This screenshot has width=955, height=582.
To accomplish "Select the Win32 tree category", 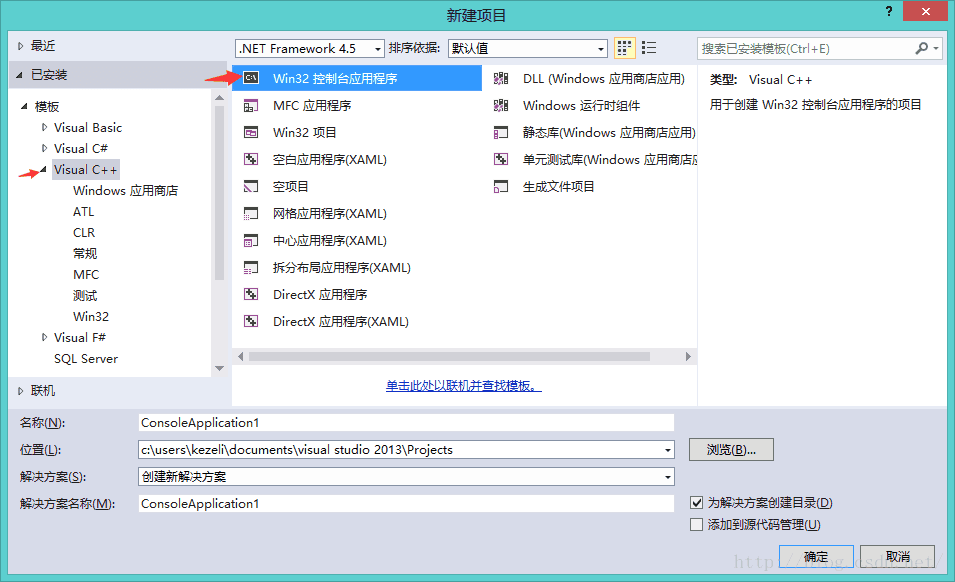I will pyautogui.click(x=91, y=317).
